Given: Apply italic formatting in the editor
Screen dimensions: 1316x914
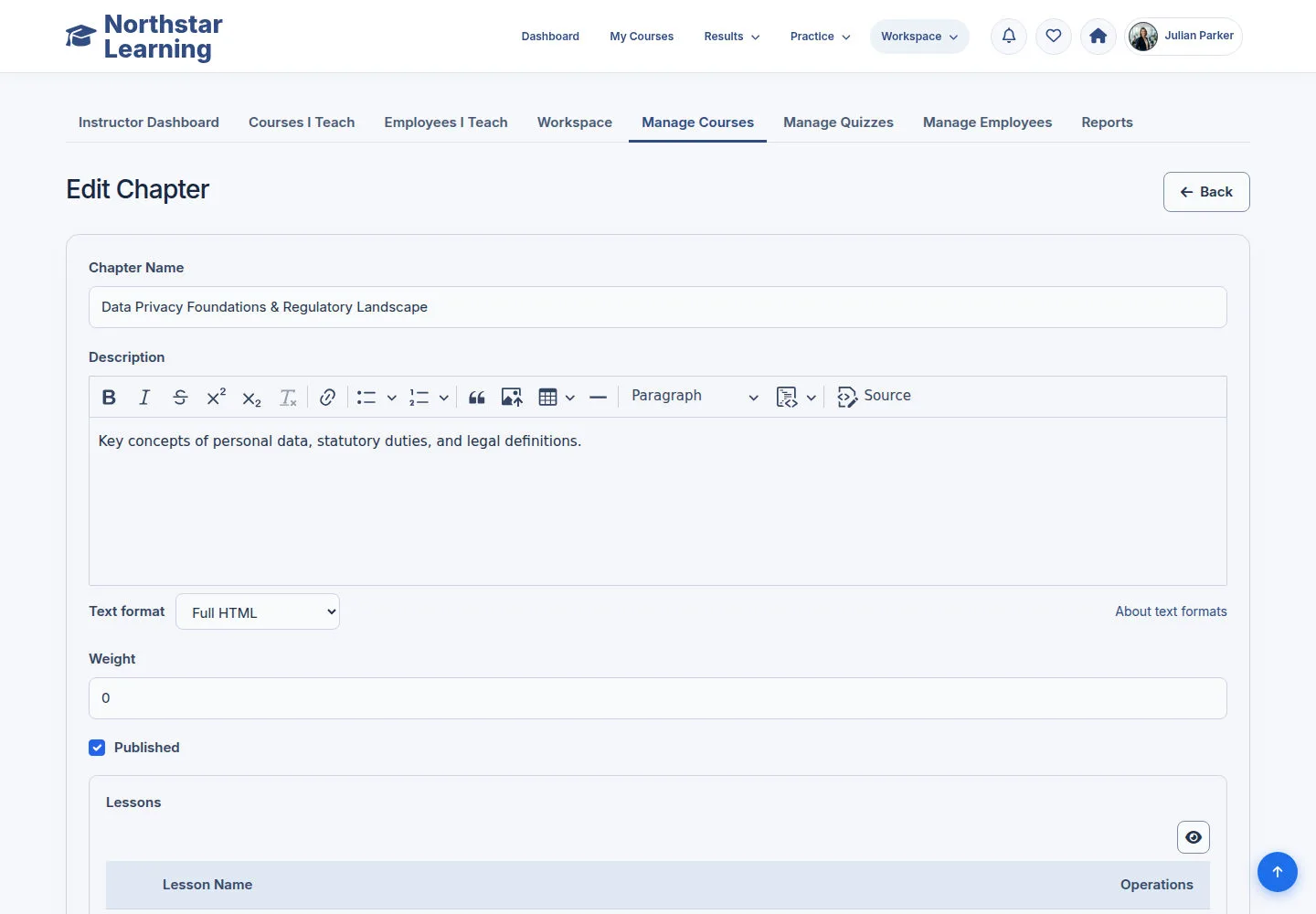Looking at the screenshot, I should coord(144,397).
